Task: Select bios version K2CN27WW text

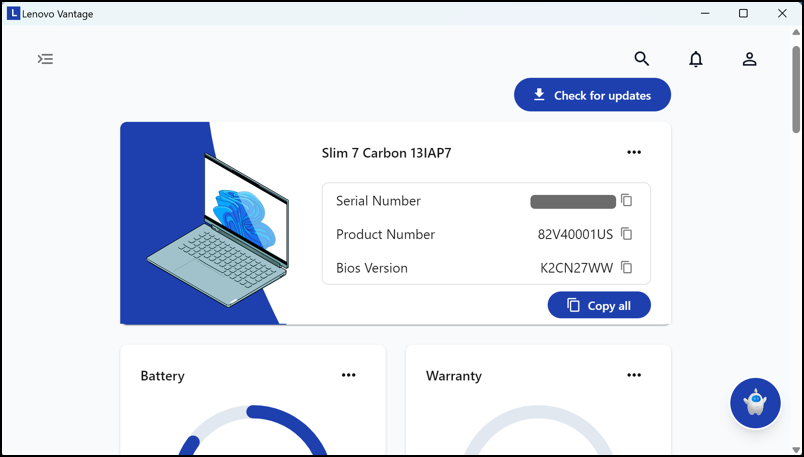Action: tap(576, 268)
